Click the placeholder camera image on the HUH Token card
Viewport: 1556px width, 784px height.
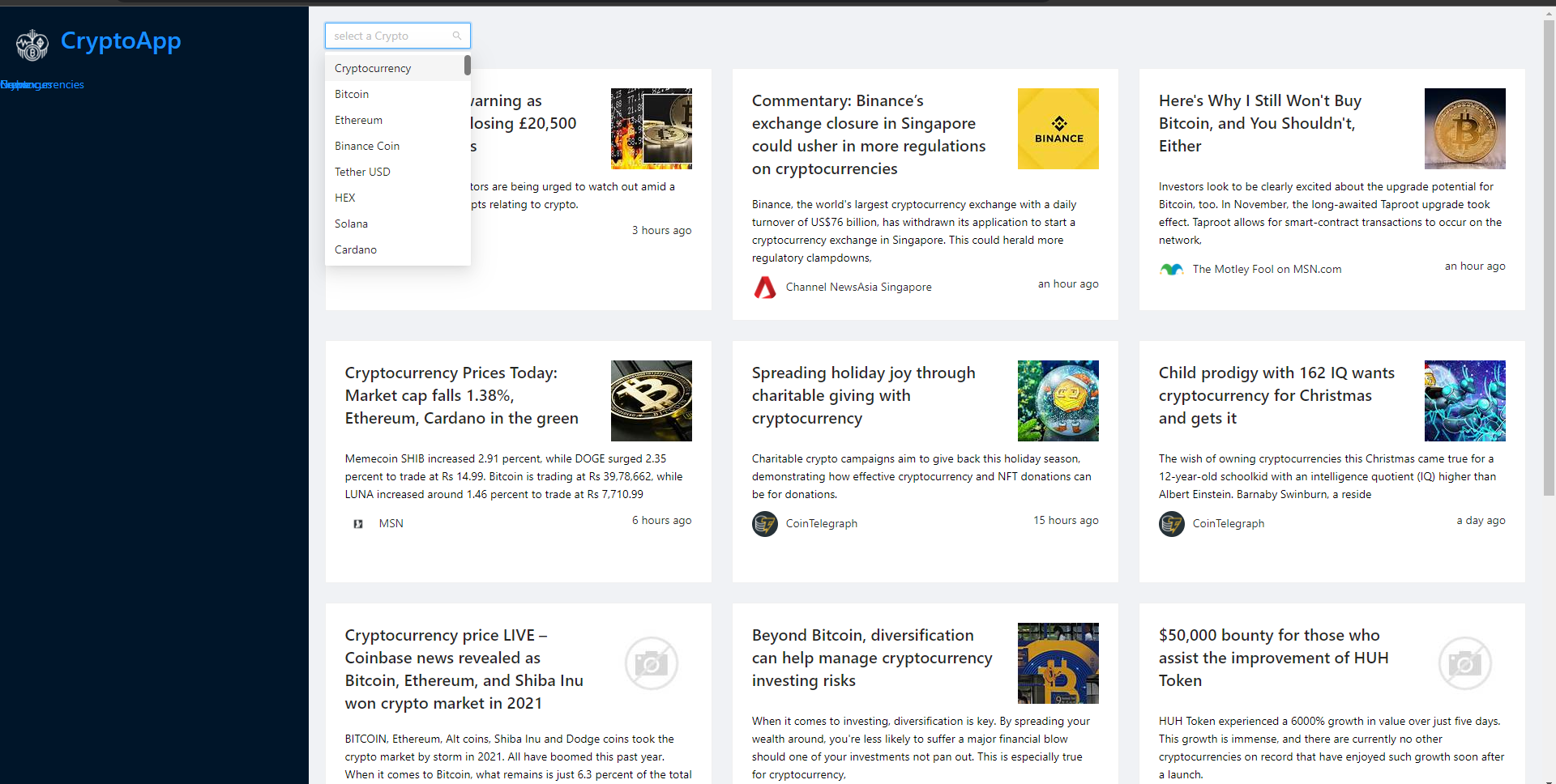(x=1465, y=663)
